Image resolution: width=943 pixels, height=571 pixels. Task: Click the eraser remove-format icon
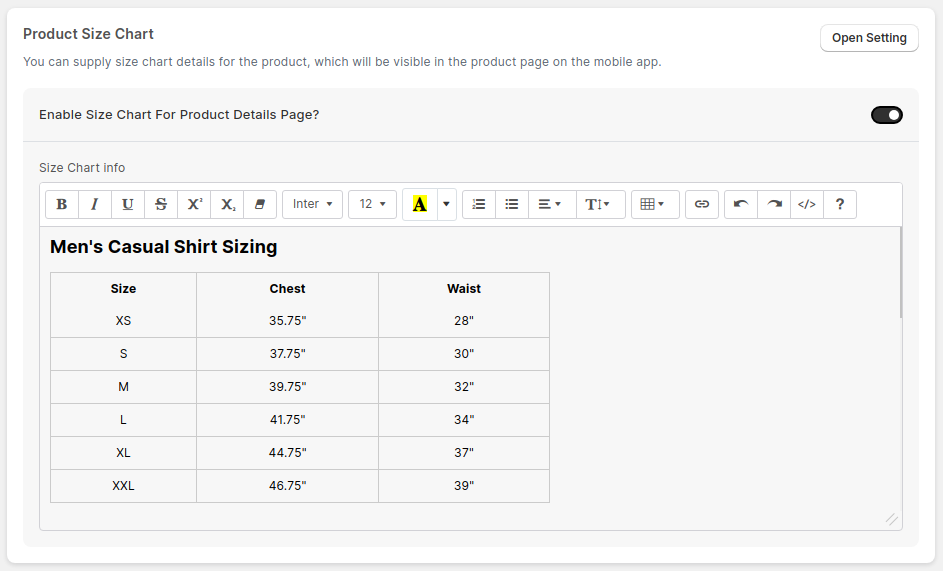(260, 205)
